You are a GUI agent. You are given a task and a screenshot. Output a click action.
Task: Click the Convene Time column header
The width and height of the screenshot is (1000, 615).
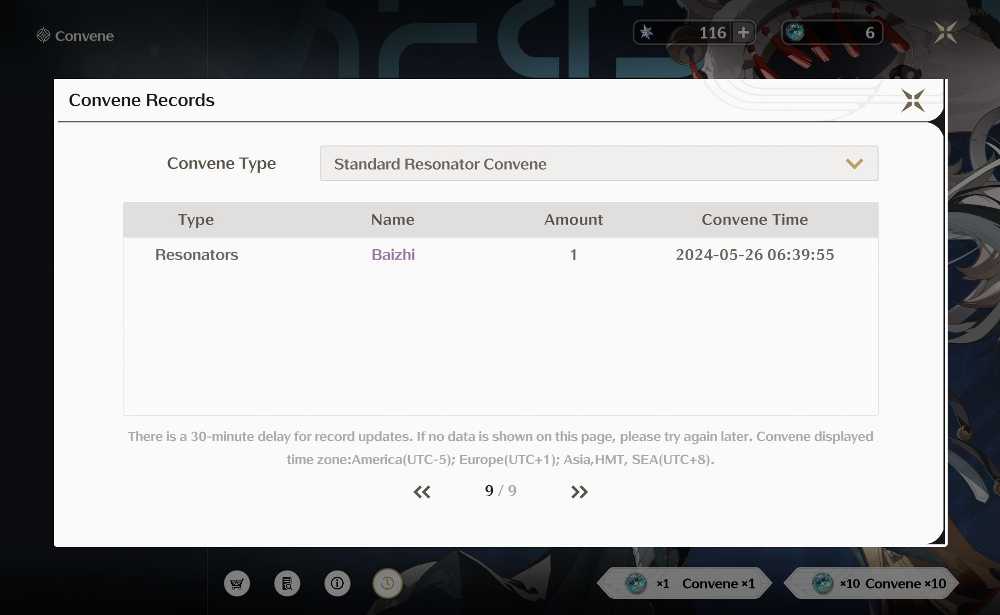754,219
